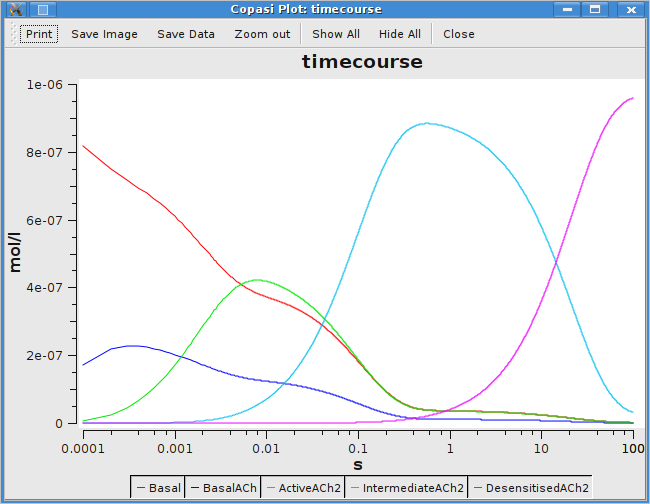Maximize the Copasi Plot window
This screenshot has width=650, height=504.
pyautogui.click(x=595, y=9)
